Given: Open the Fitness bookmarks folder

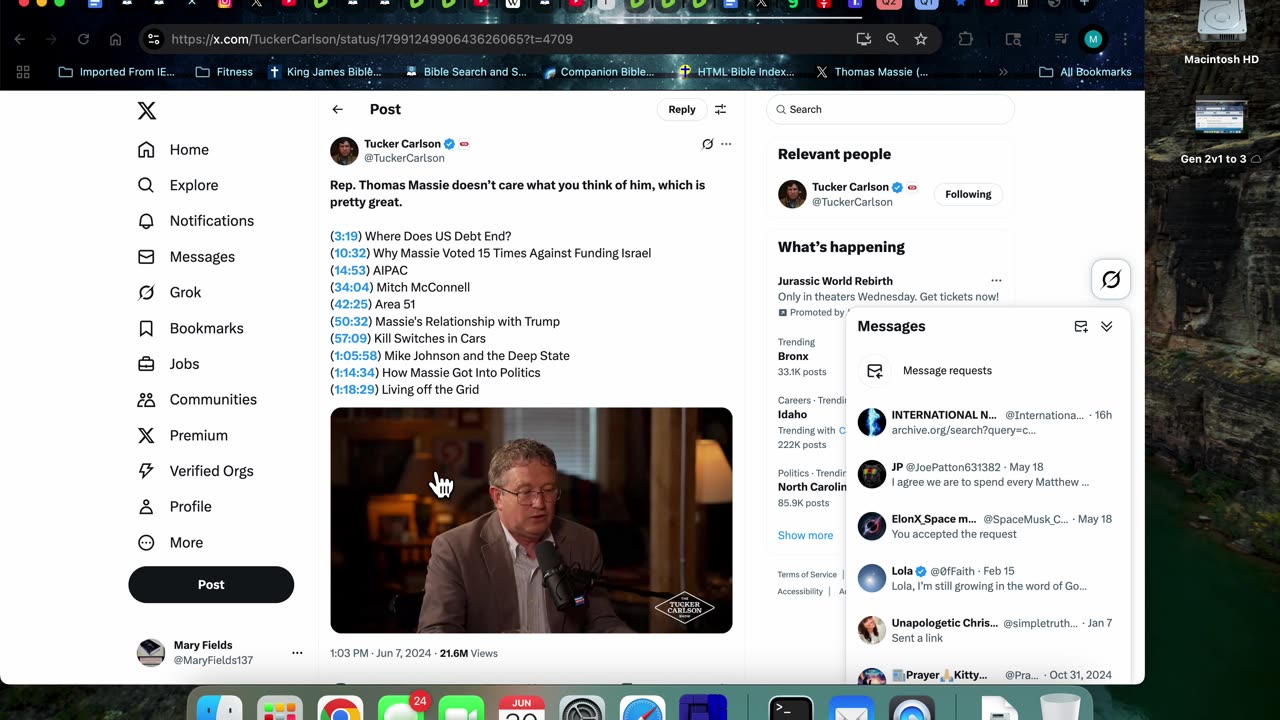Looking at the screenshot, I should point(224,72).
